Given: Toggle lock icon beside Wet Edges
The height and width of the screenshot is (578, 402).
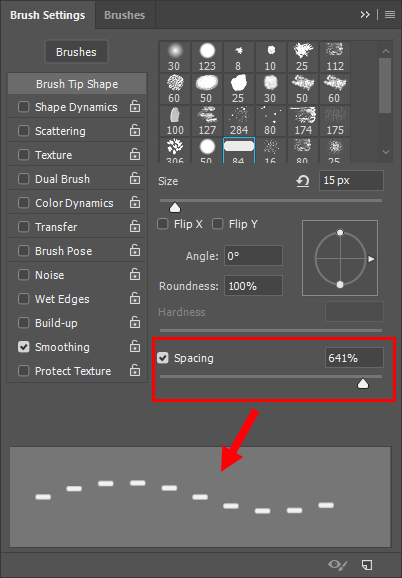Looking at the screenshot, I should coord(135,298).
